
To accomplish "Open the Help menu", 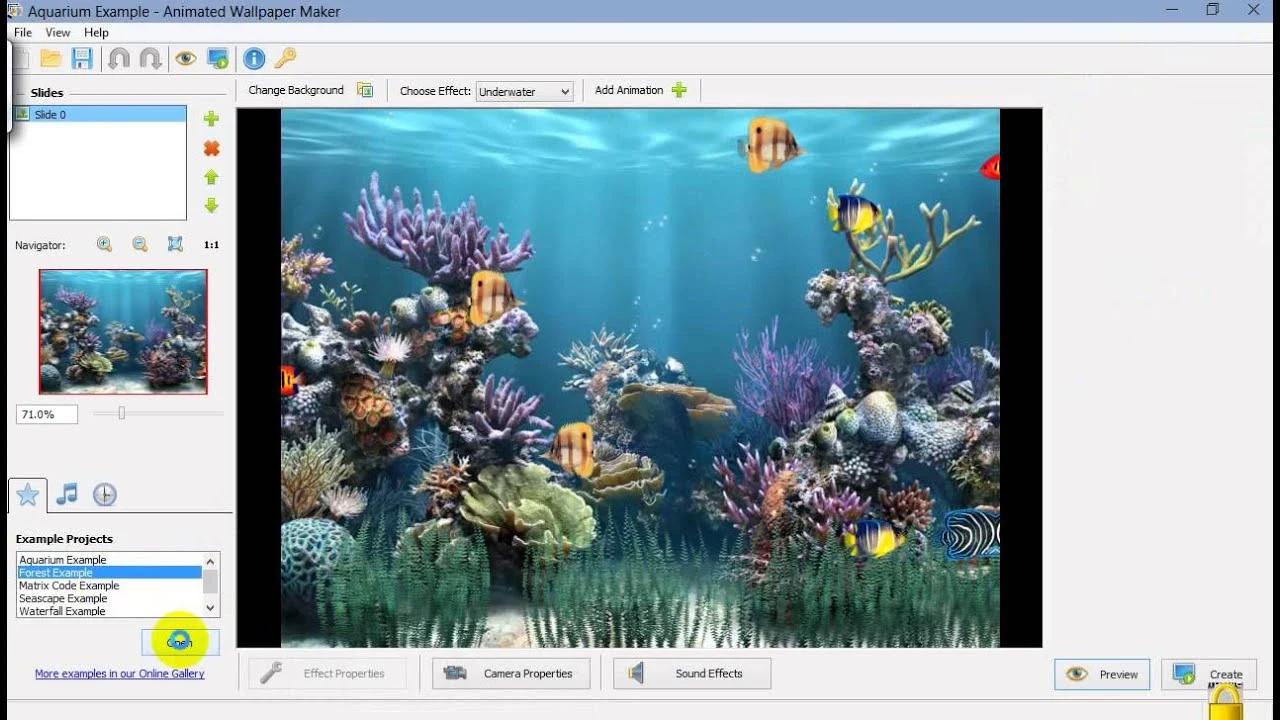I will pyautogui.click(x=96, y=33).
